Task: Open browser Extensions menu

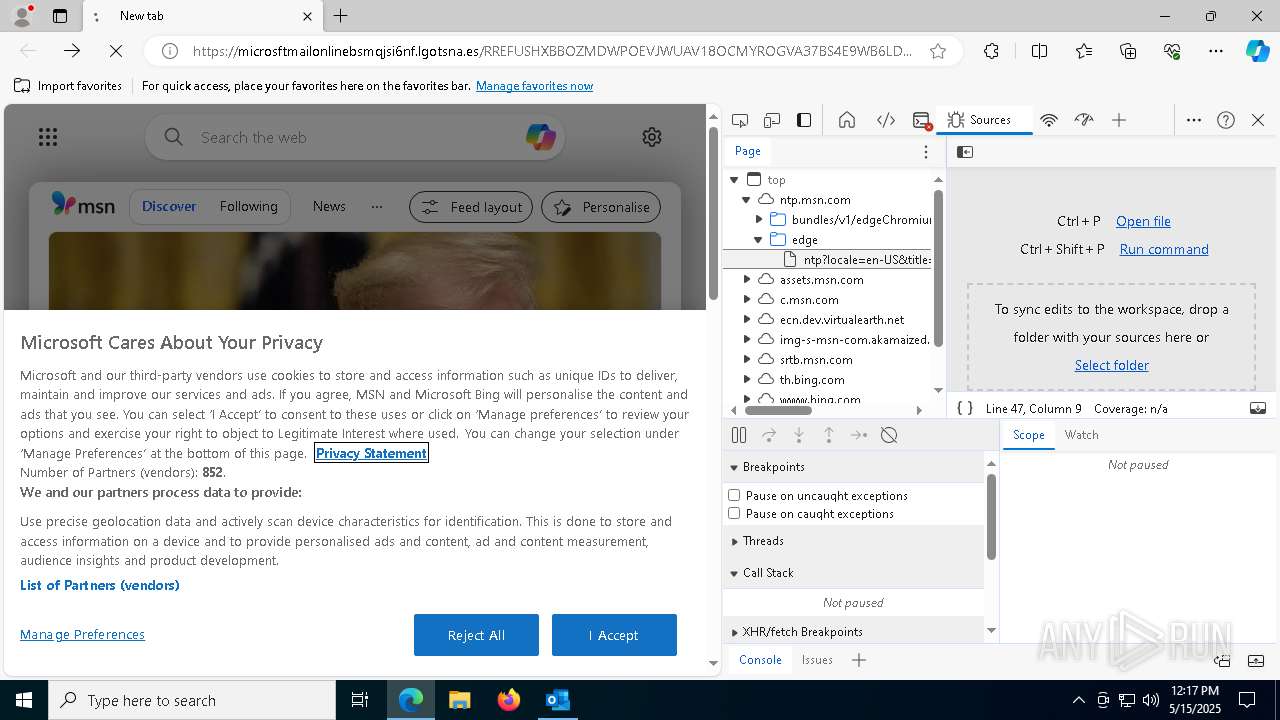Action: 991,51
